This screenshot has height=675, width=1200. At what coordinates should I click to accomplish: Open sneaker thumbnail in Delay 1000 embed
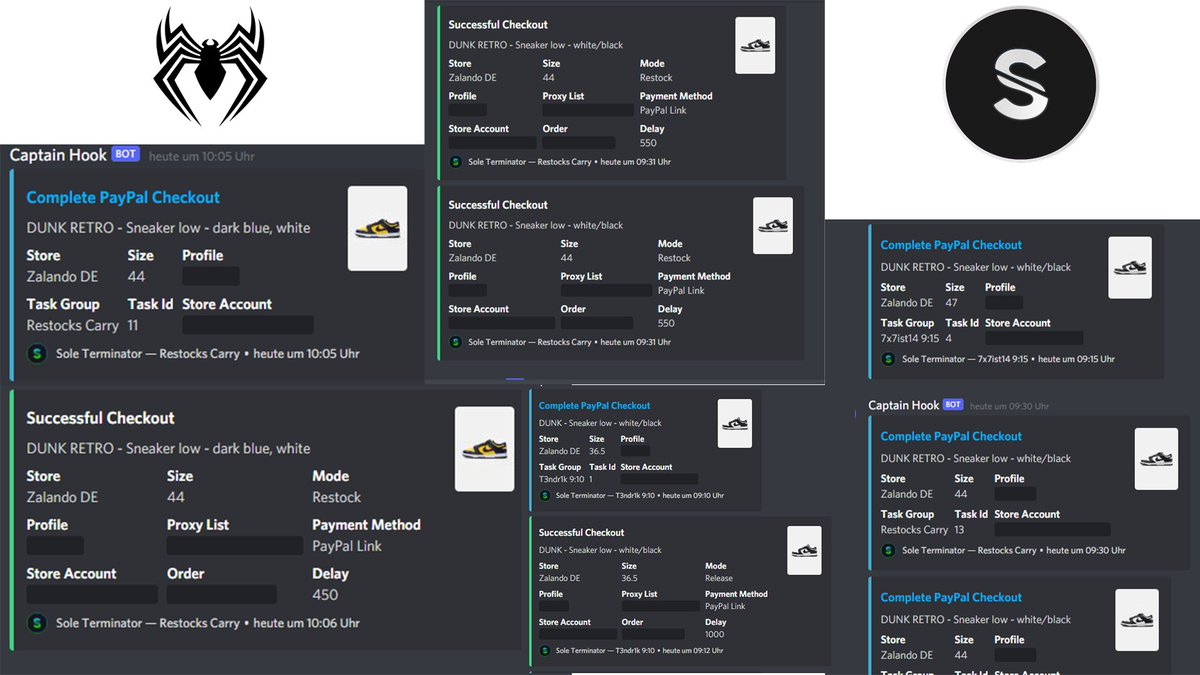[x=804, y=550]
